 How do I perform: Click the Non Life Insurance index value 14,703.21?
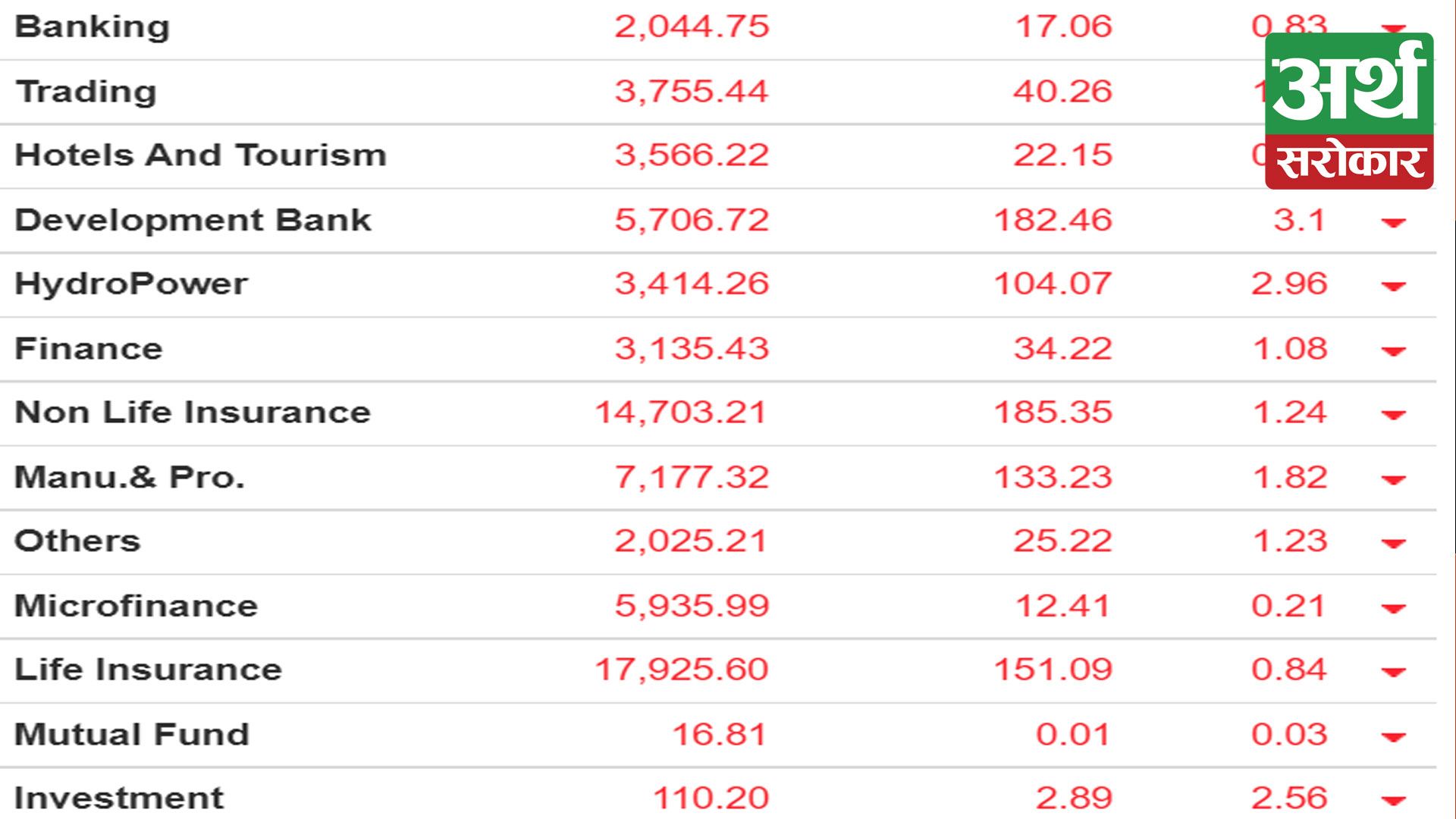click(681, 413)
